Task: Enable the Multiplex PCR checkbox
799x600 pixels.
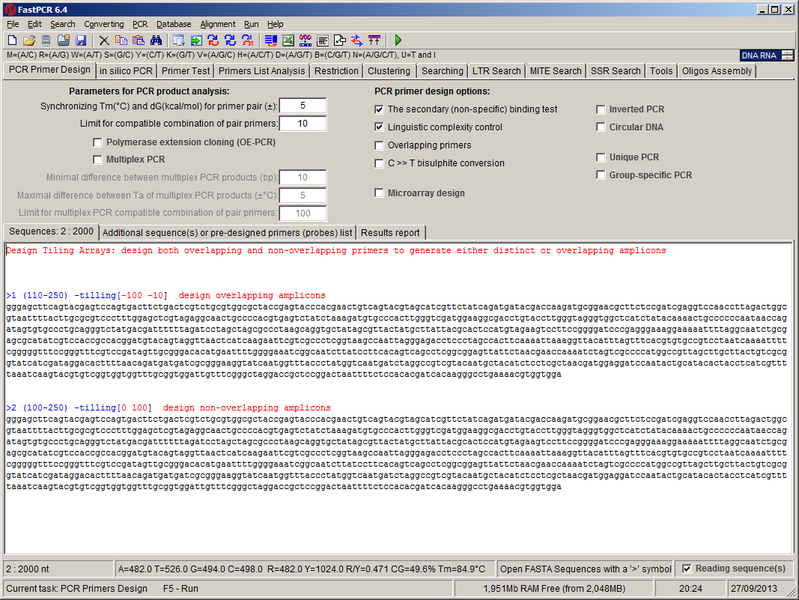Action: coord(97,160)
